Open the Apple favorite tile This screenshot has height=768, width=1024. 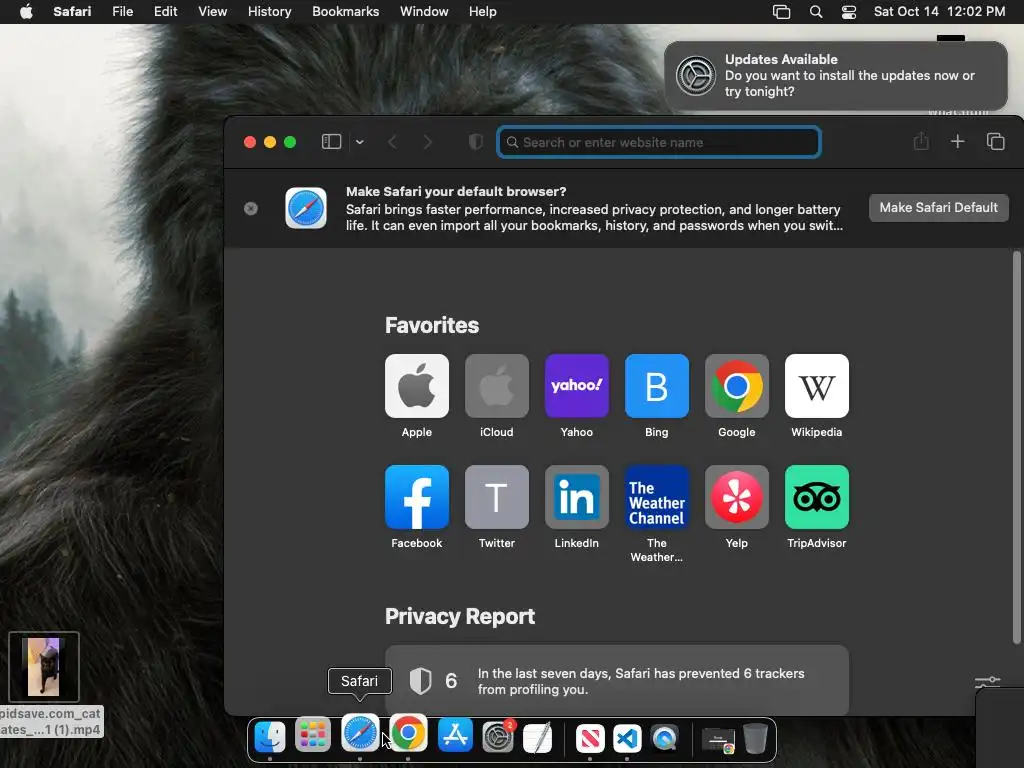pyautogui.click(x=417, y=386)
